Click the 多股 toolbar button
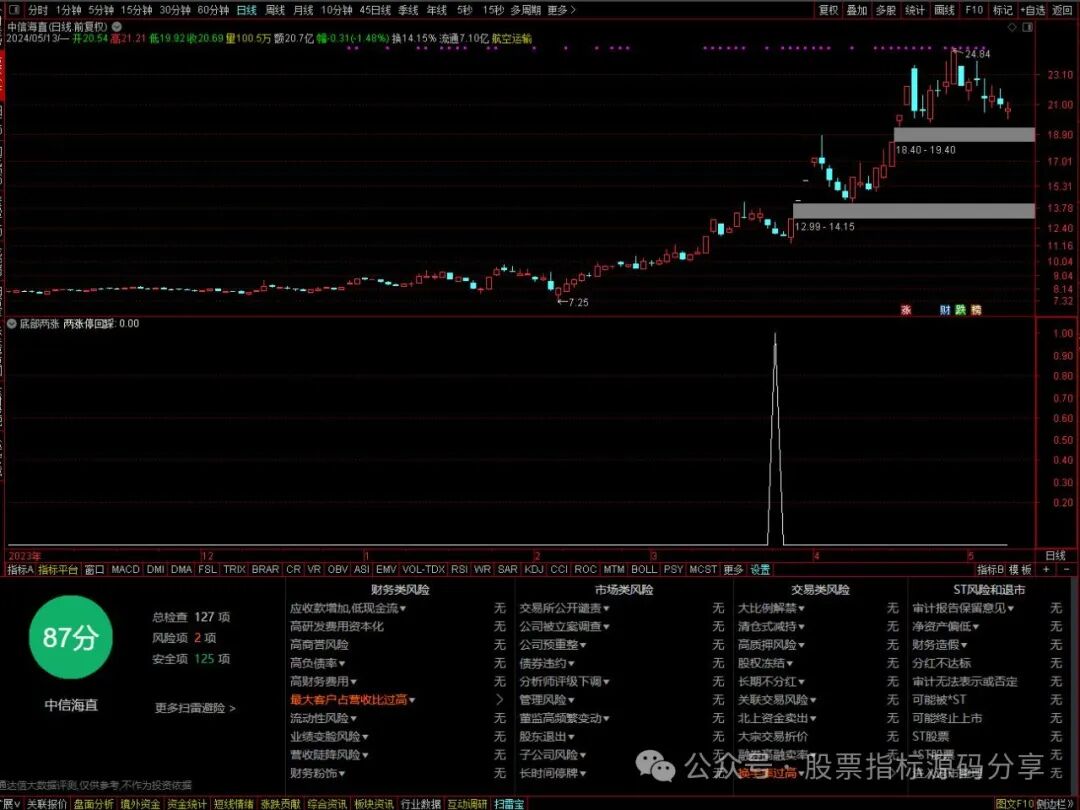This screenshot has height=810, width=1080. click(x=886, y=10)
